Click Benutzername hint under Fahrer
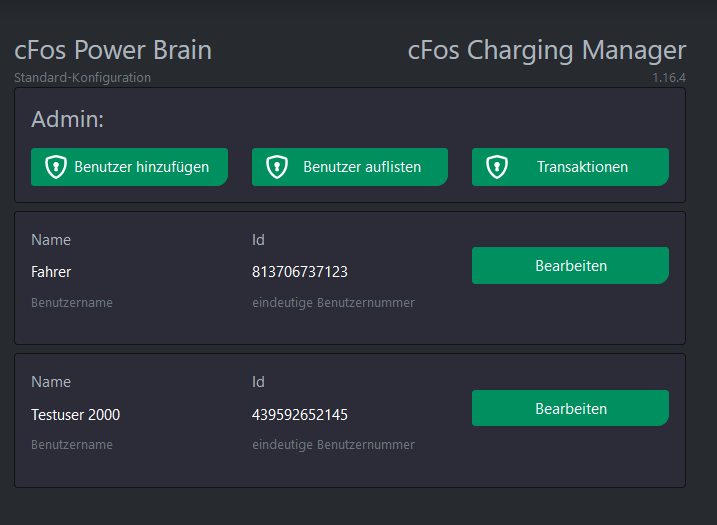 click(72, 303)
